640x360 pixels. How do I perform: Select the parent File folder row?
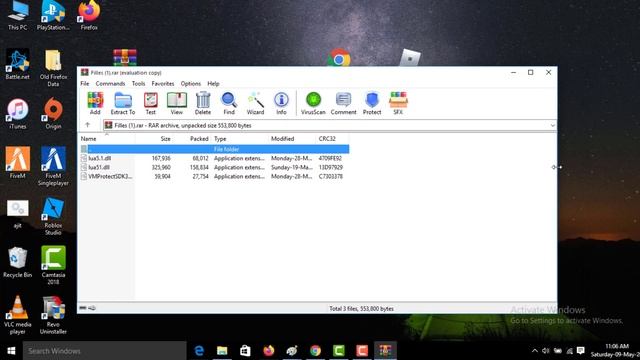214,149
